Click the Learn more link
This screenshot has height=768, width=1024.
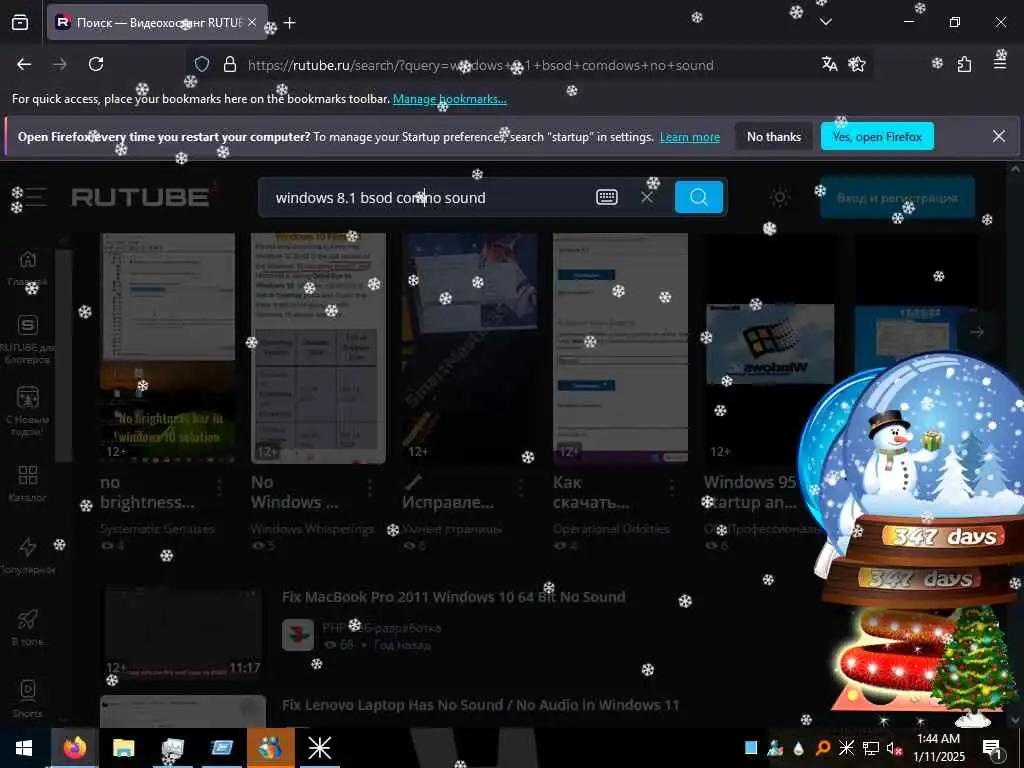tap(690, 137)
